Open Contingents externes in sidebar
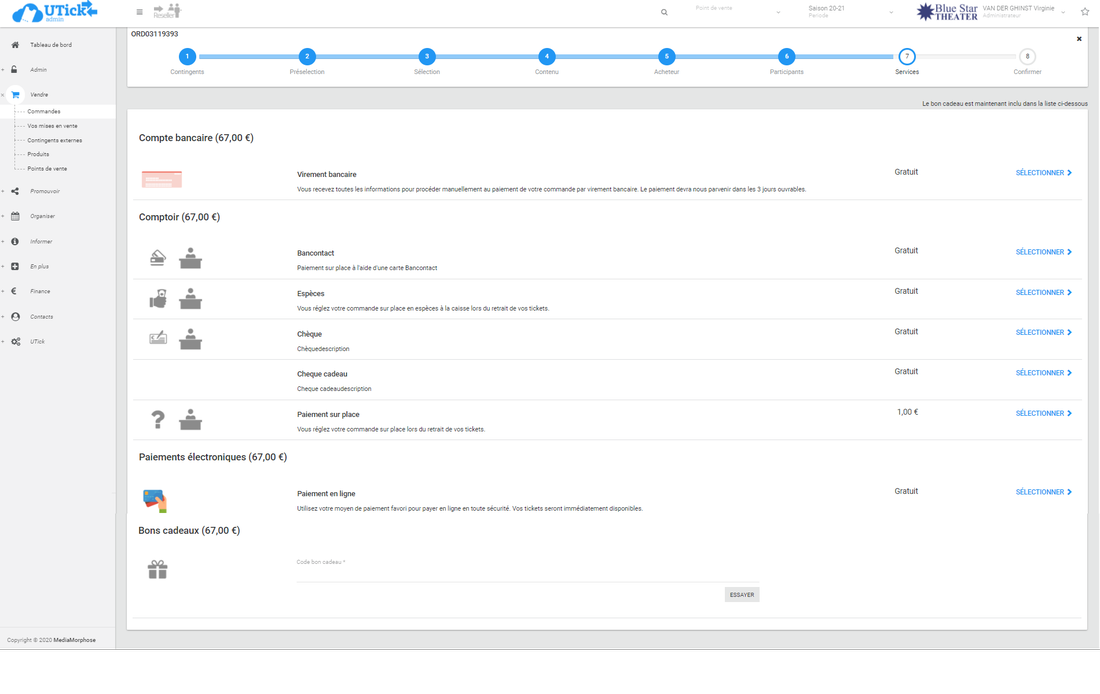This screenshot has width=1100, height=694. click(x=54, y=140)
